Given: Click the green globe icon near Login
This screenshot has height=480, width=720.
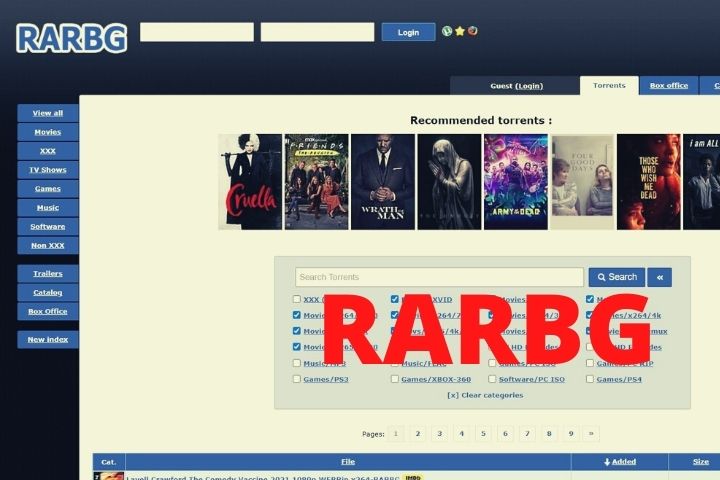Looking at the screenshot, I should [447, 31].
